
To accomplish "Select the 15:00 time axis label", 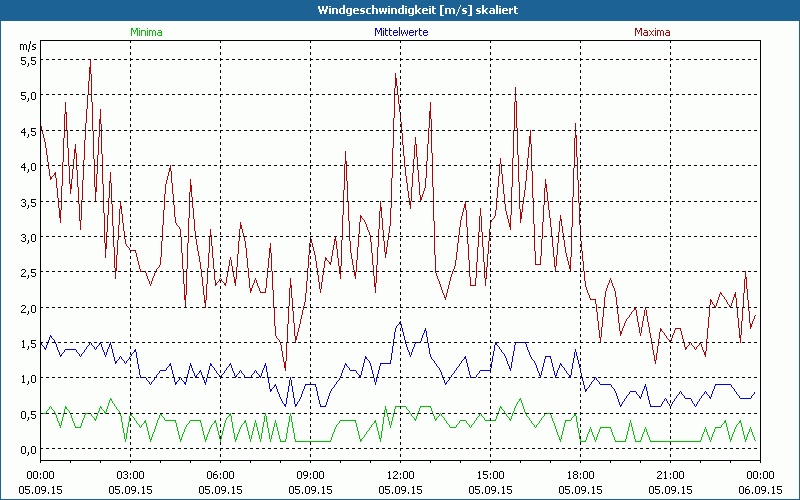I will click(x=490, y=475).
